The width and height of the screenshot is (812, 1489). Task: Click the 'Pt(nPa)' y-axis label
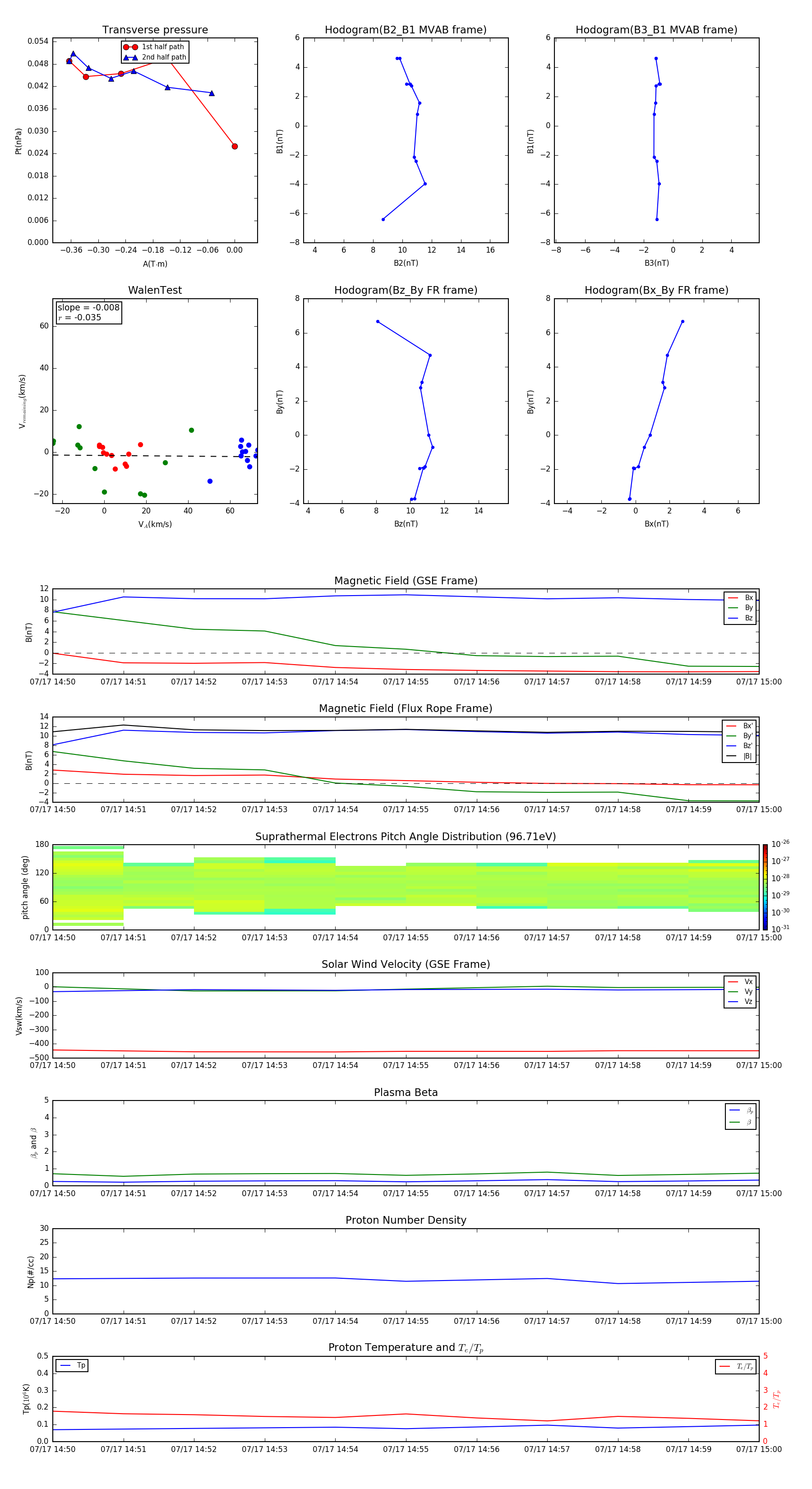(x=18, y=141)
